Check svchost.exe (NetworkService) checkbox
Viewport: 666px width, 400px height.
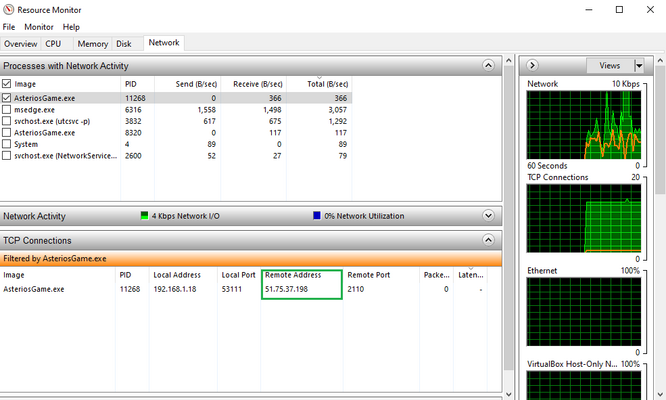pyautogui.click(x=6, y=155)
